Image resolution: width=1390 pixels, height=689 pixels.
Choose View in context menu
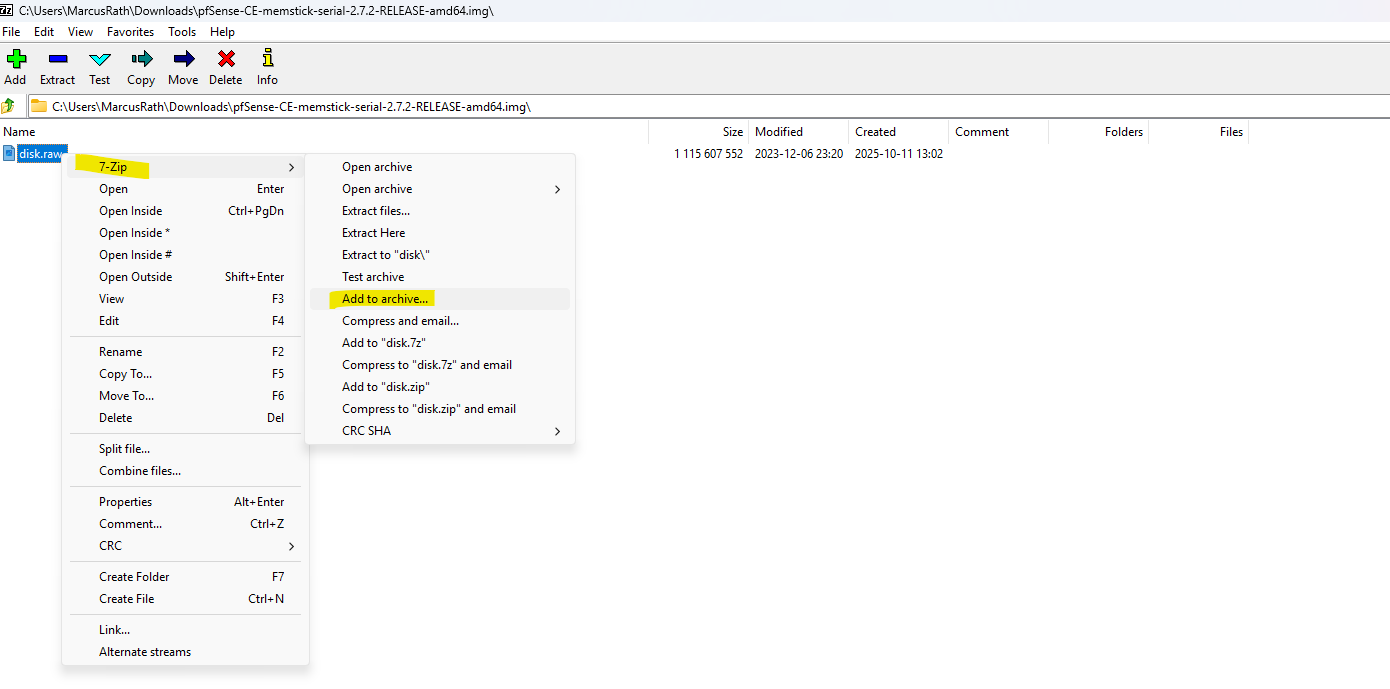tap(185, 299)
